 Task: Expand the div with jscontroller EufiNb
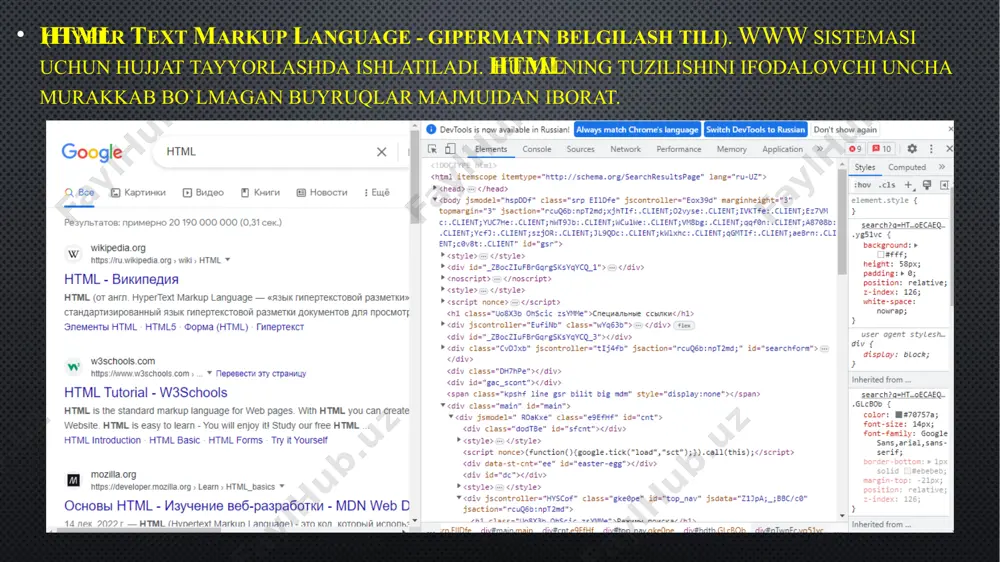point(443,325)
